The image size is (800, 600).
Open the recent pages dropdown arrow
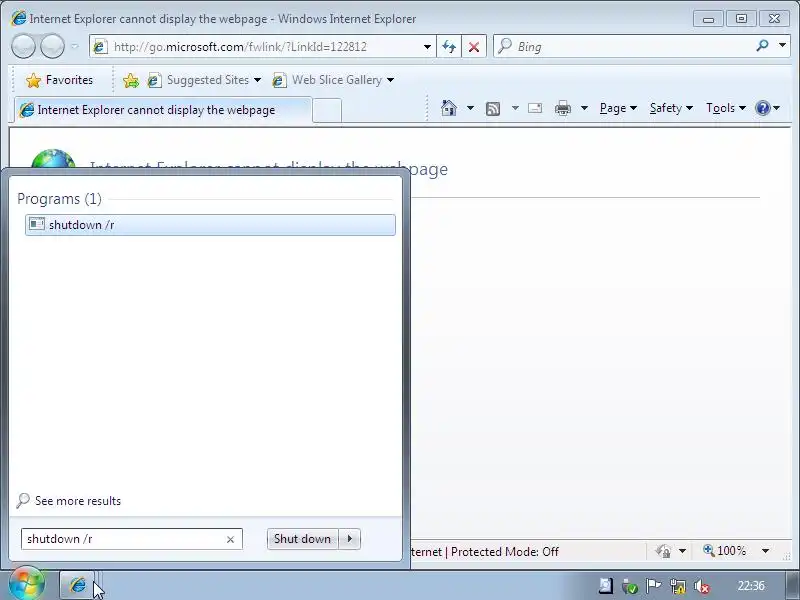(74, 46)
